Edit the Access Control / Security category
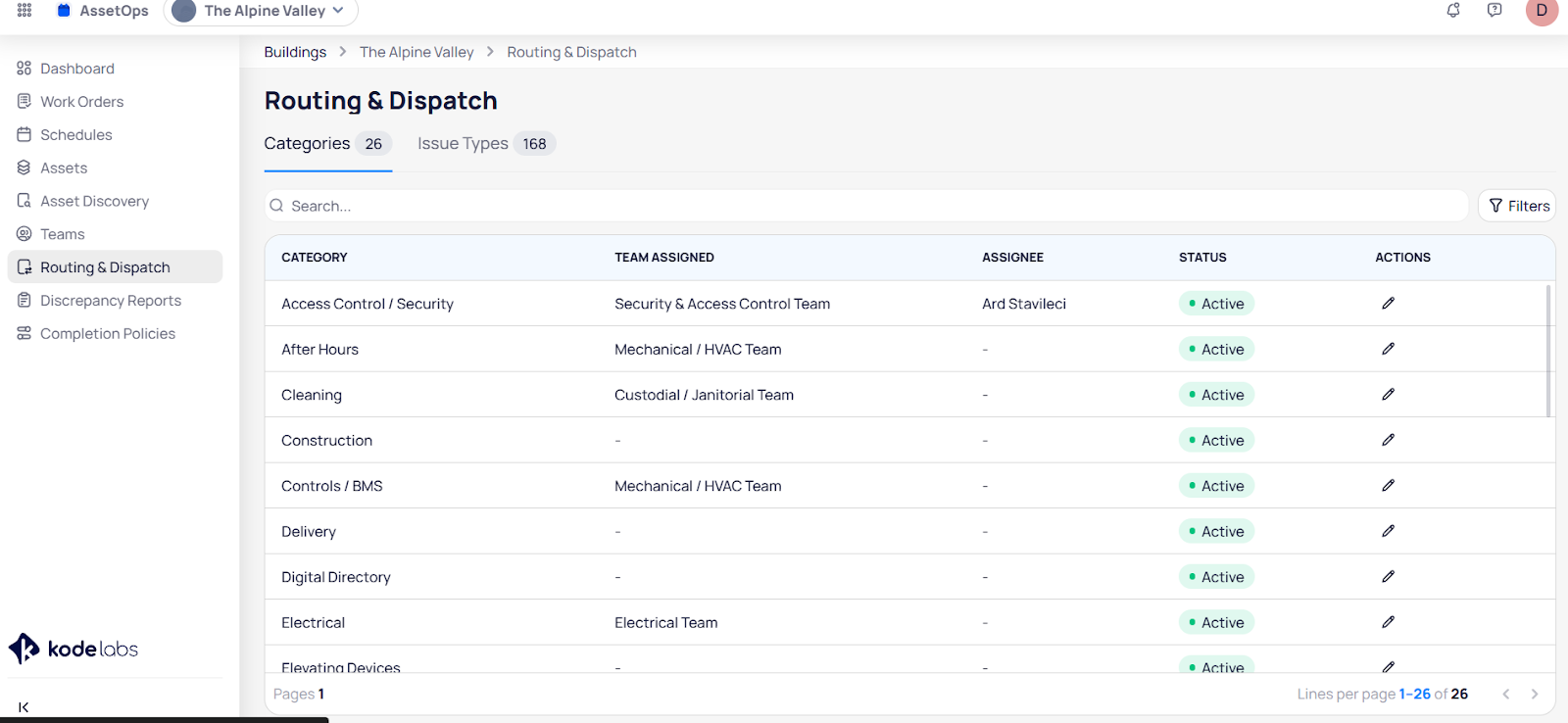This screenshot has height=723, width=1568. tap(1388, 304)
